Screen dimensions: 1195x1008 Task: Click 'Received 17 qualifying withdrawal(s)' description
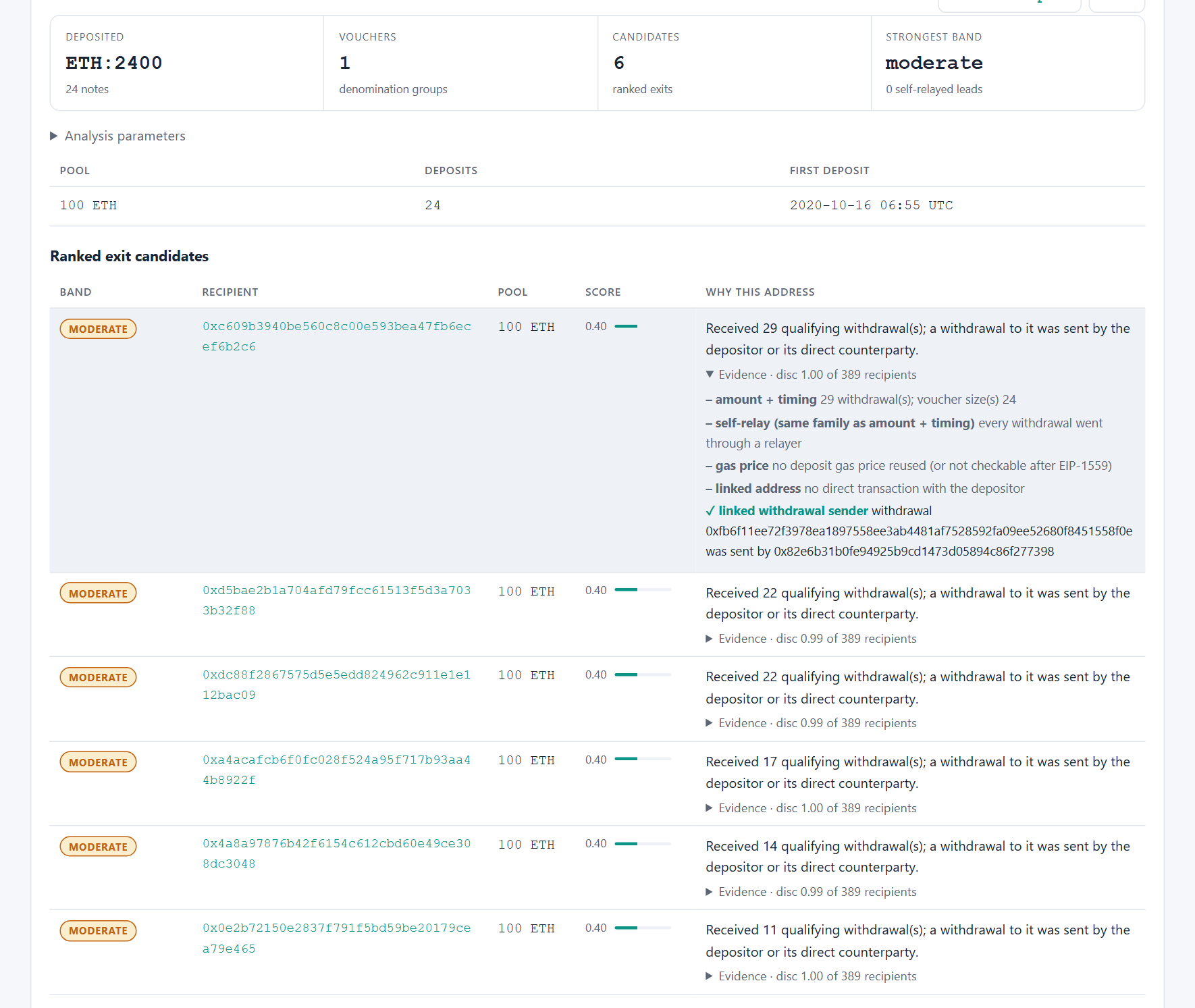(918, 772)
